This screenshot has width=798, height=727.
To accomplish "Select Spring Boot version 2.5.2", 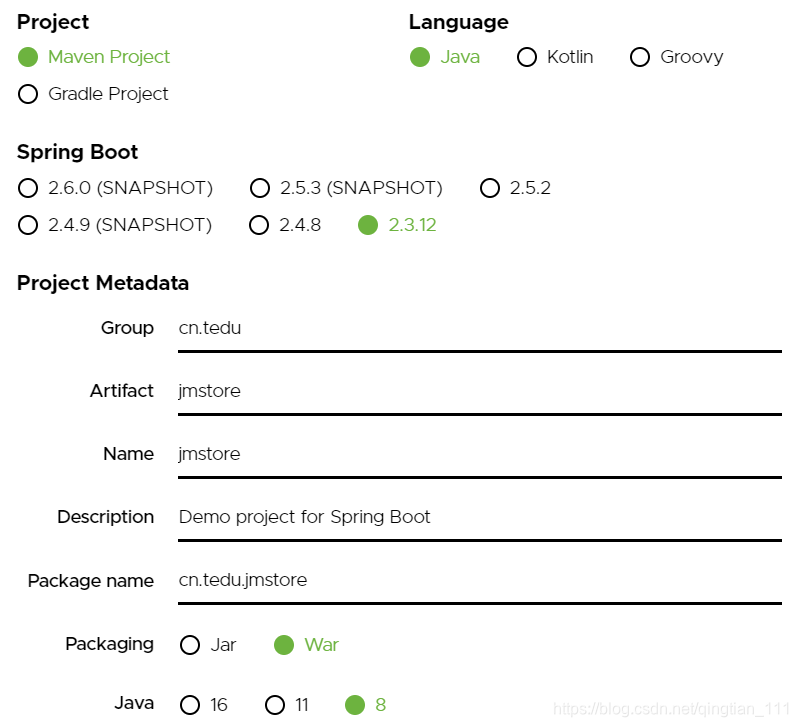I will (490, 188).
